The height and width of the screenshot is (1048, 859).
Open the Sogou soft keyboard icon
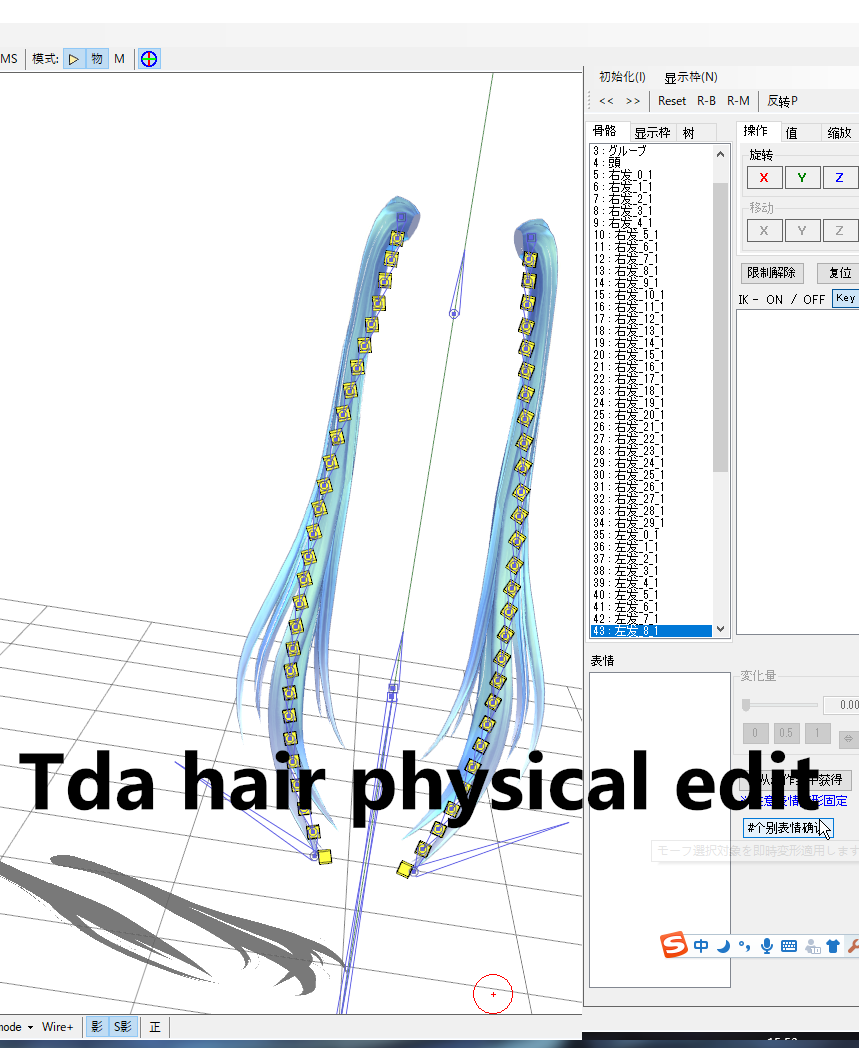[789, 945]
